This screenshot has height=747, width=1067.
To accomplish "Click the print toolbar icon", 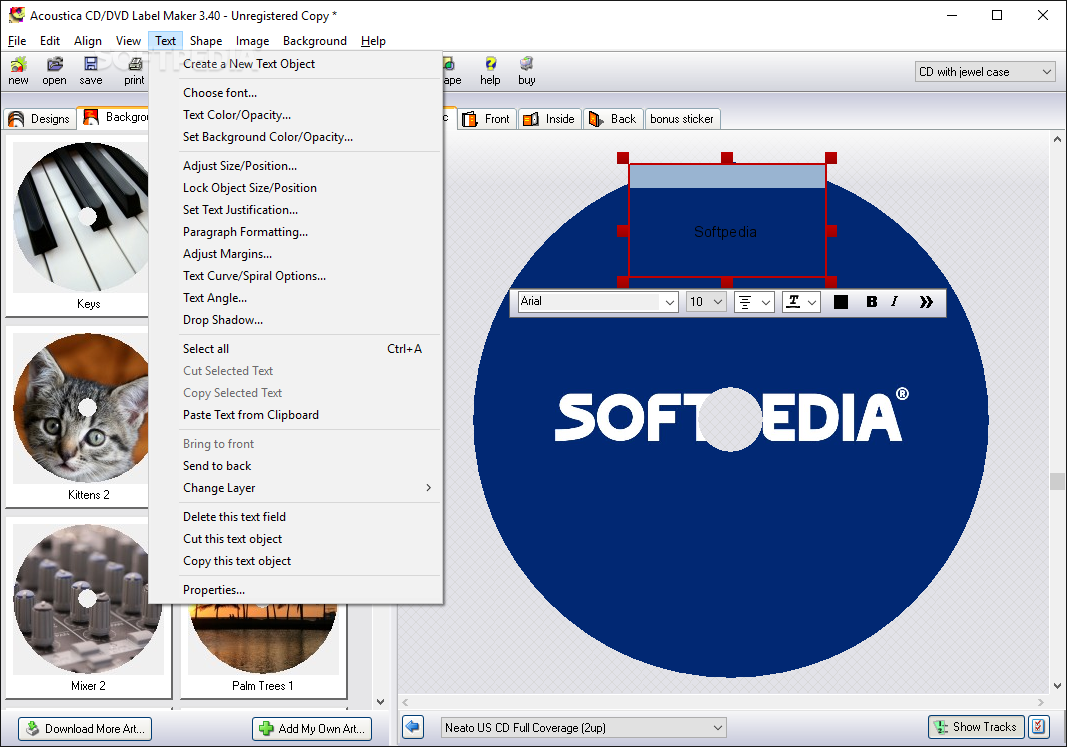I will point(134,71).
